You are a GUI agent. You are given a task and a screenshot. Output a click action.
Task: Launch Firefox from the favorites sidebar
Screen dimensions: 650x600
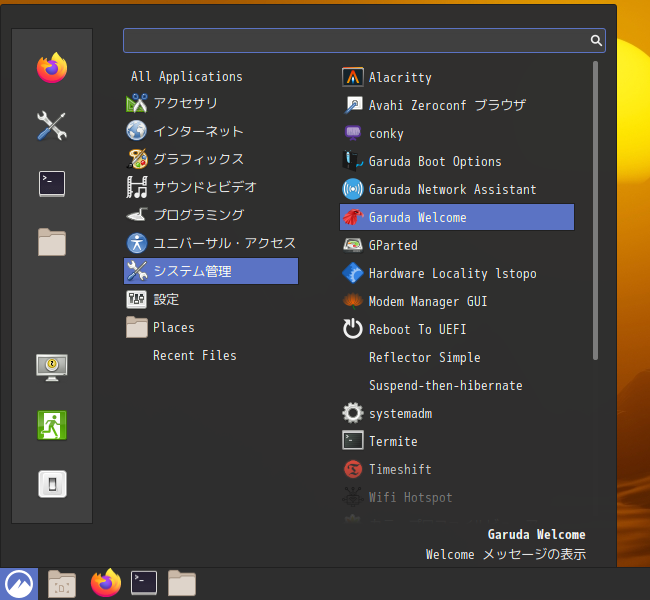click(x=52, y=68)
